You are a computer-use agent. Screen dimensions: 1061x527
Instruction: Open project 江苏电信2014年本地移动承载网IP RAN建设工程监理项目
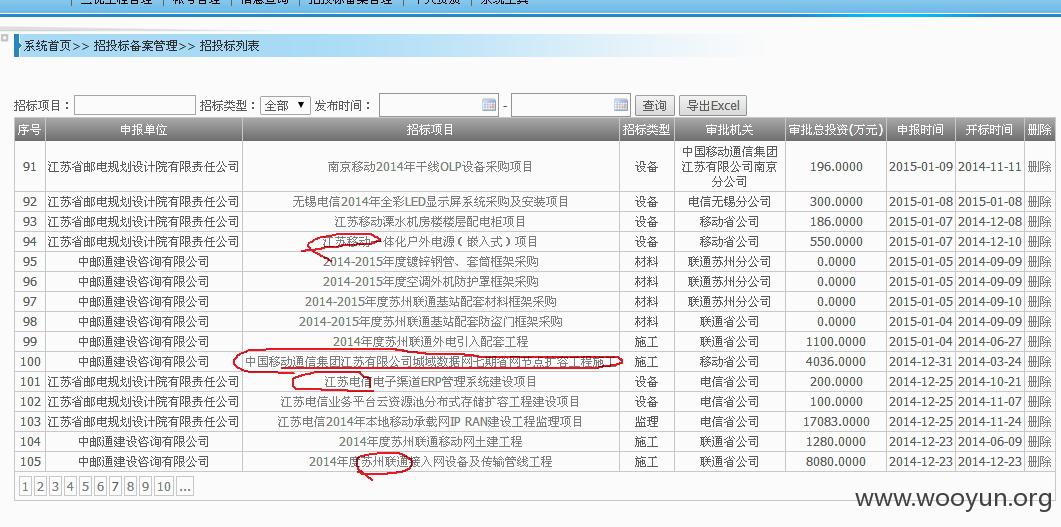430,421
